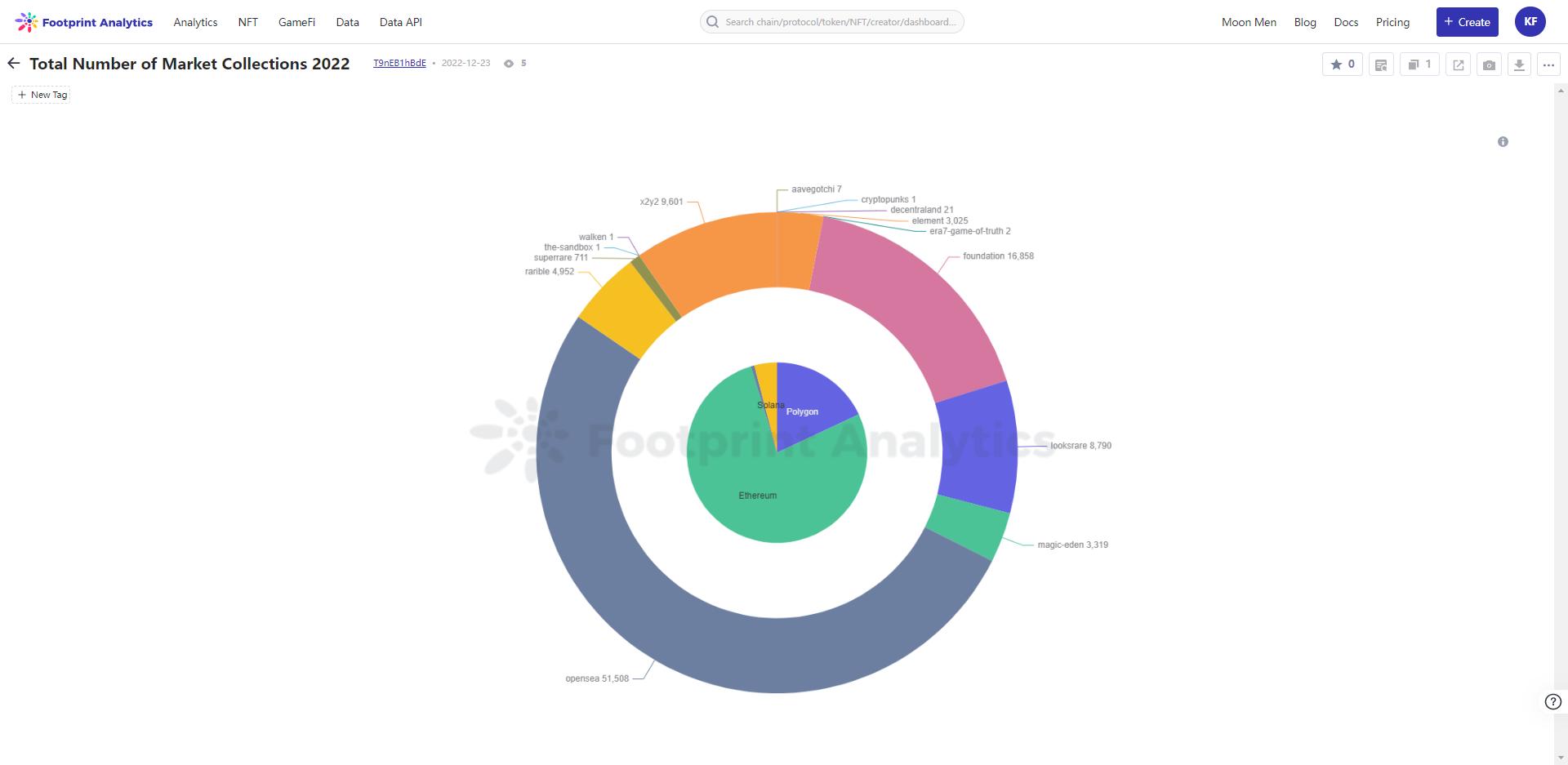Viewport: 1568px width, 765px height.
Task: Open the T9nEB1hBdE author link
Action: [399, 63]
